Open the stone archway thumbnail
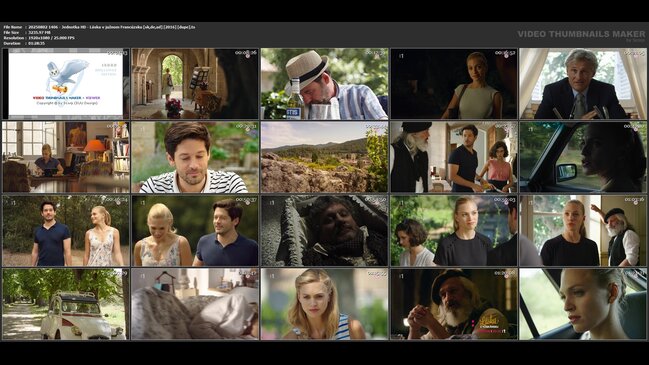Viewport: 649px width, 365px height. point(195,84)
